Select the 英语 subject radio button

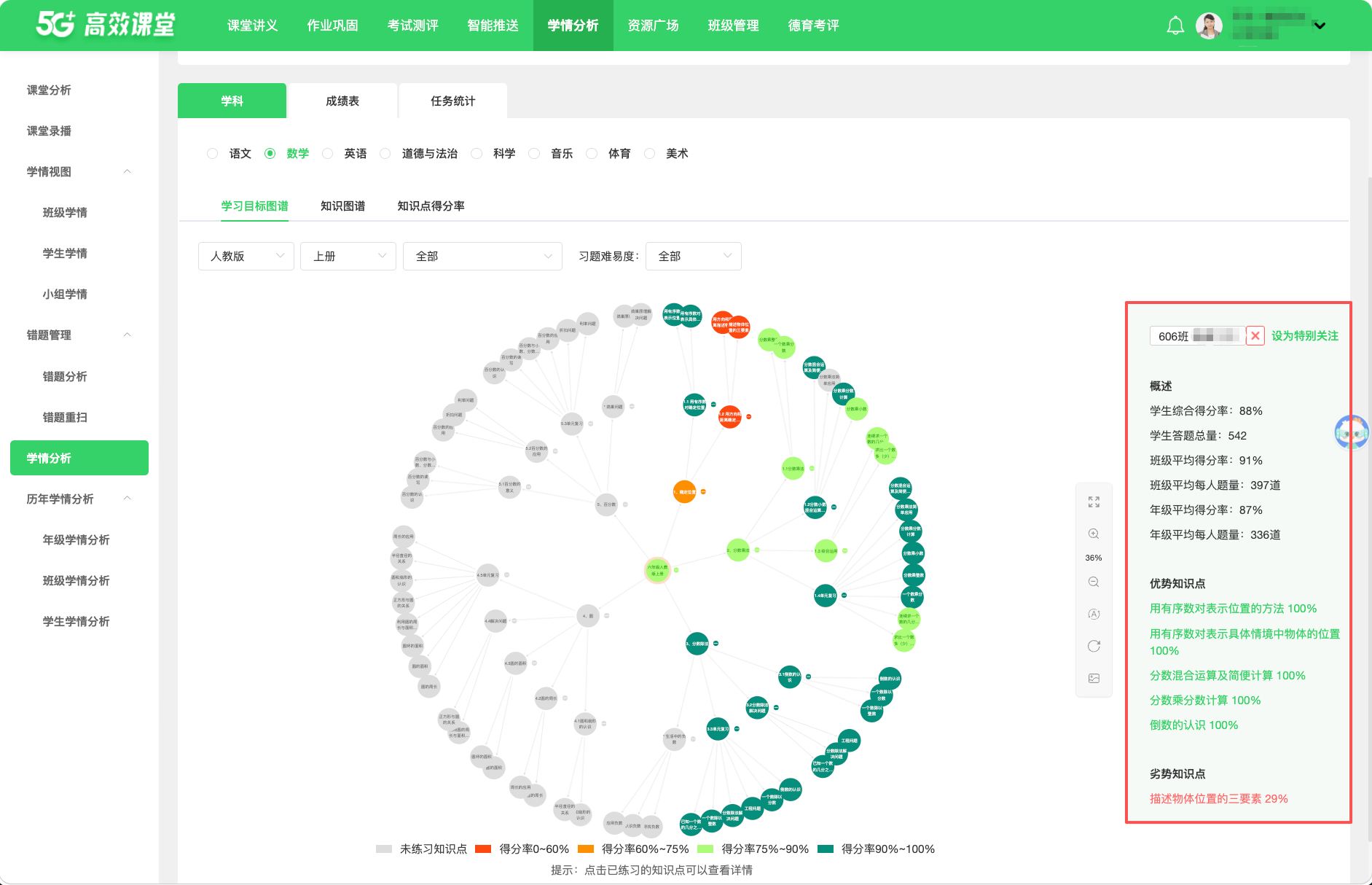[327, 153]
